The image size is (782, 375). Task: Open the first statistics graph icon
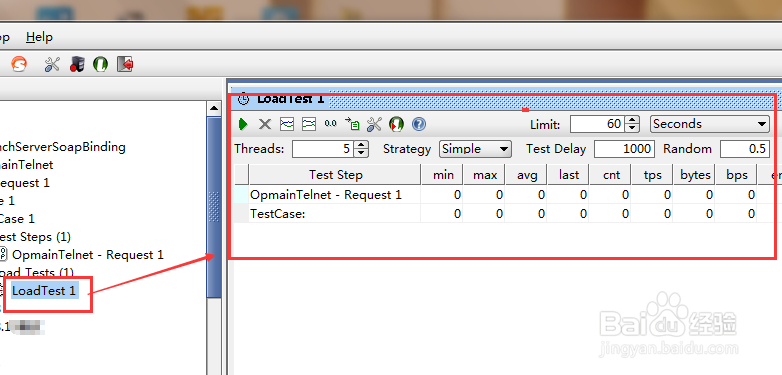tap(287, 124)
